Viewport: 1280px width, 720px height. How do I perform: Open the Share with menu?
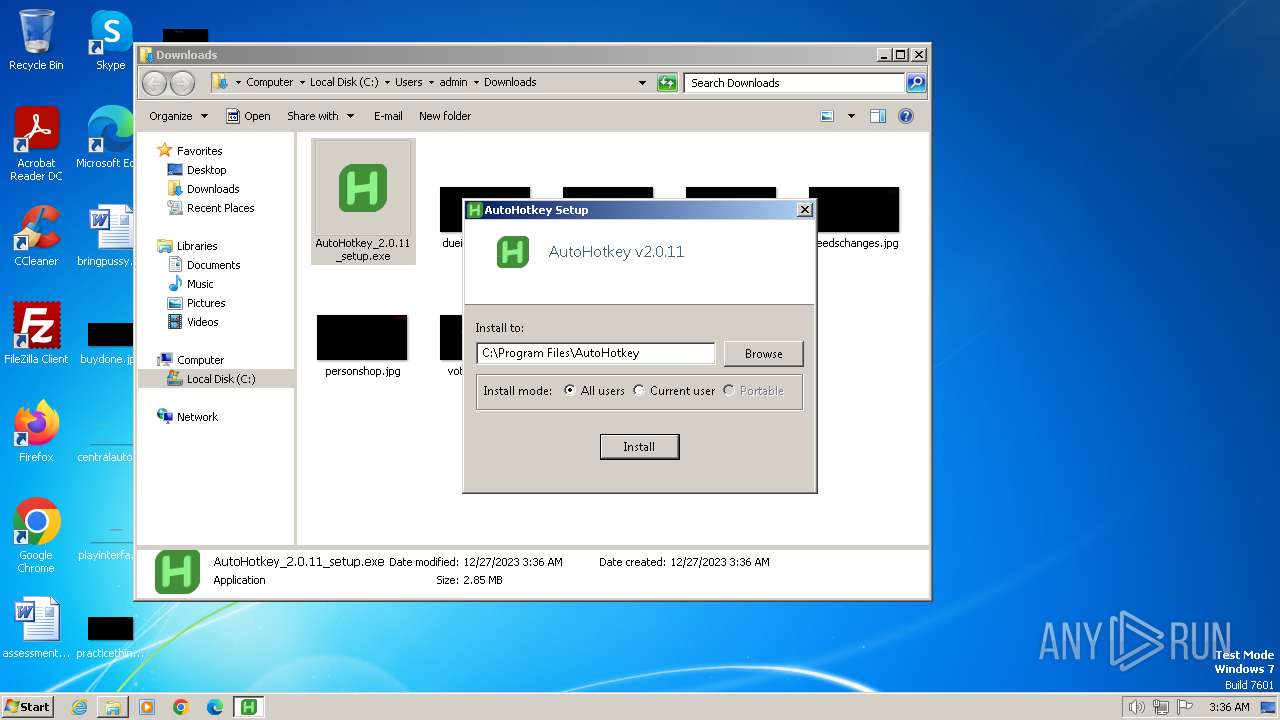coord(320,116)
